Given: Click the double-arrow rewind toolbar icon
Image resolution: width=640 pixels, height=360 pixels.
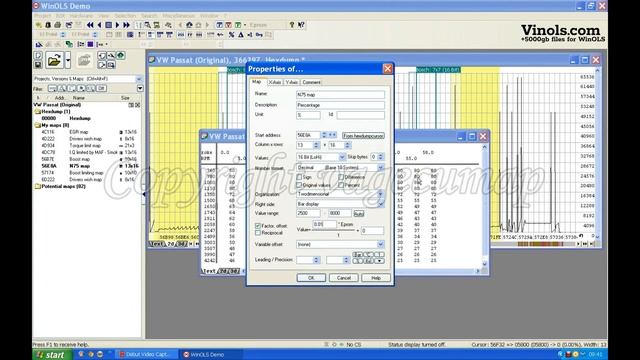Looking at the screenshot, I should tap(90, 25).
